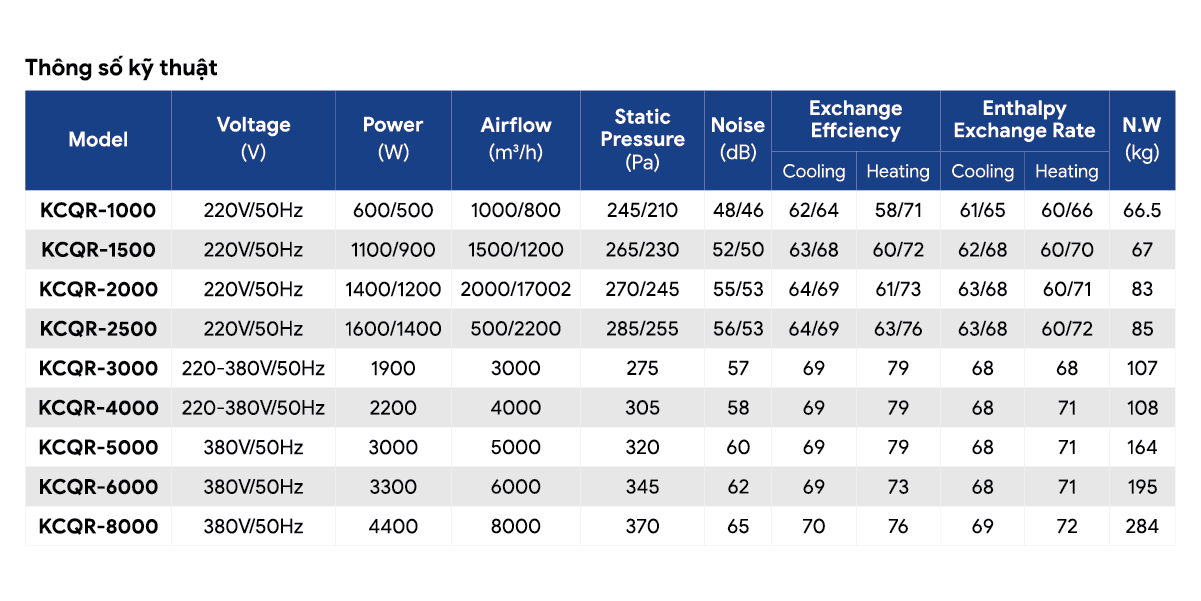Click the 284 net weight cell
1201x601 pixels.
pyautogui.click(x=1141, y=527)
